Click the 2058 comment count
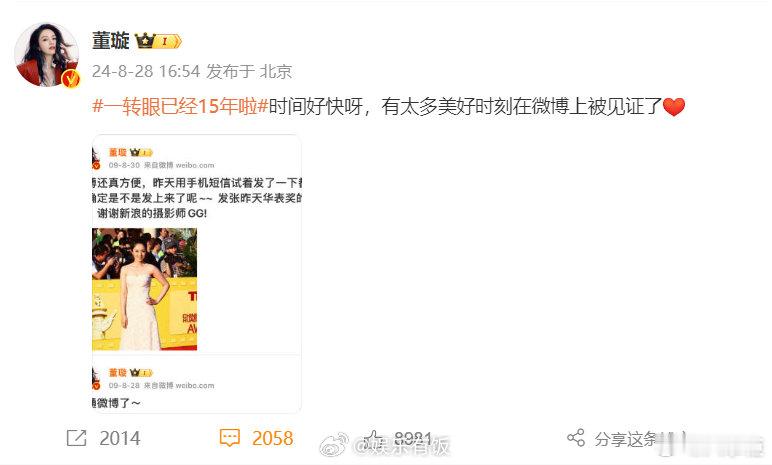The height and width of the screenshot is (465, 772). click(272, 438)
